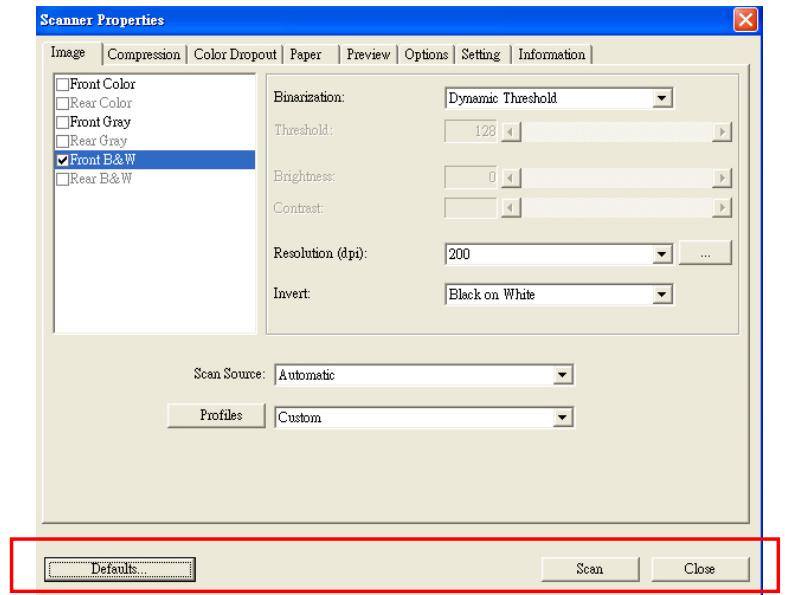This screenshot has width=785, height=595.
Task: Click the Defaults... button
Action: (120, 569)
